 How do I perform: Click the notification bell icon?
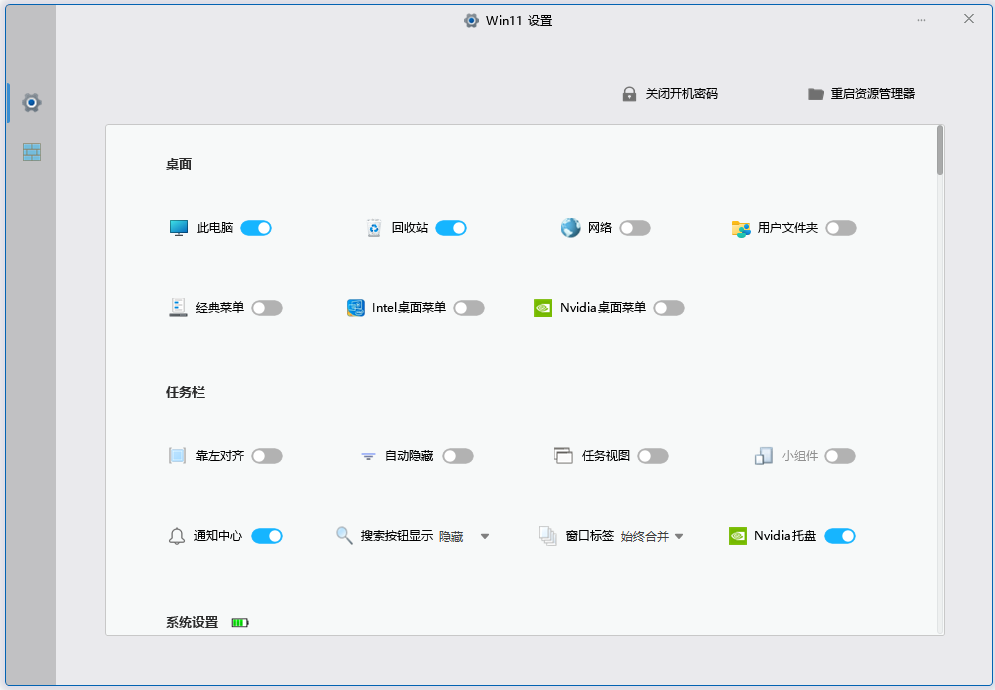tap(176, 536)
